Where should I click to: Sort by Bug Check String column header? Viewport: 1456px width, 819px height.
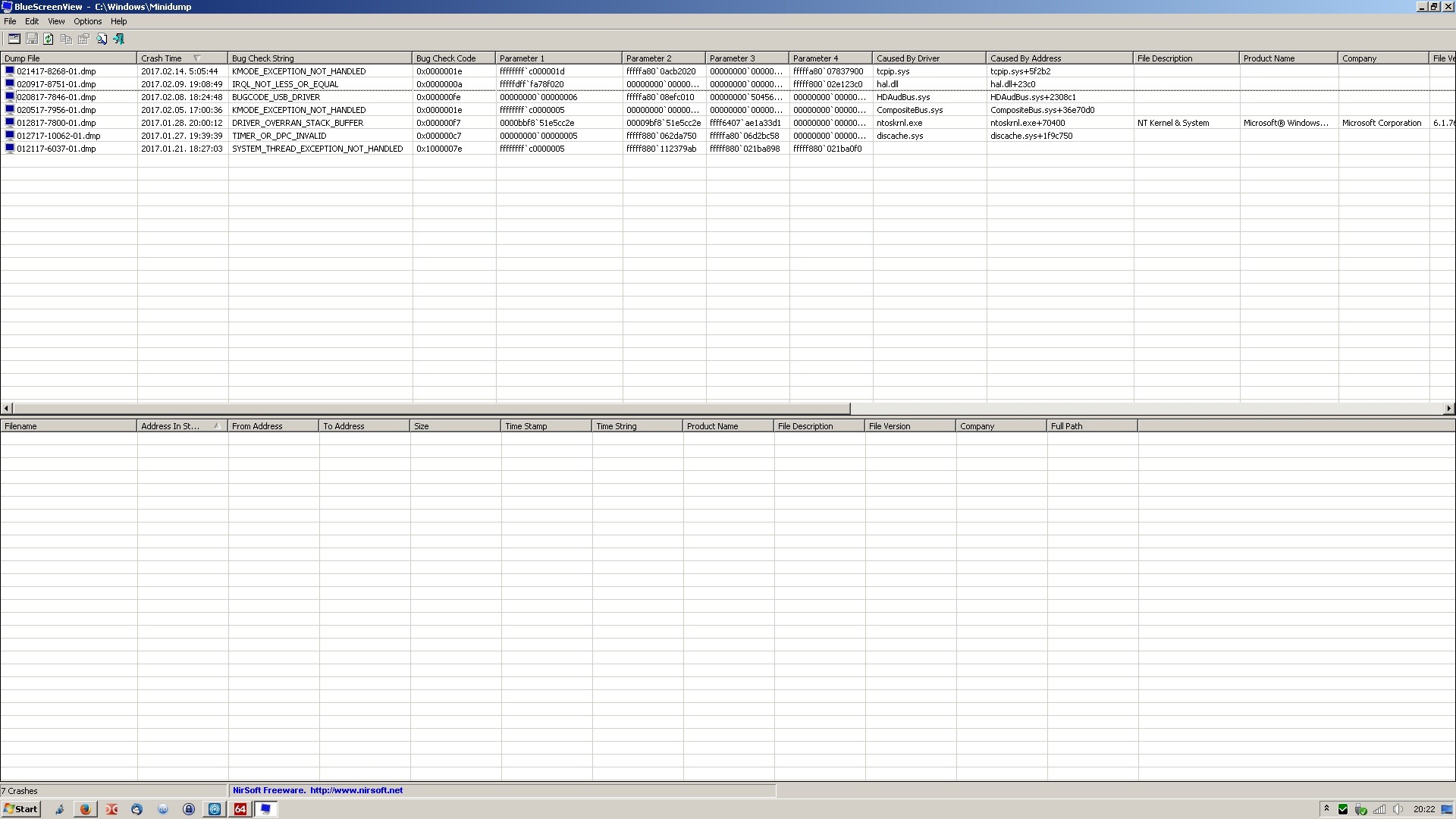pyautogui.click(x=320, y=58)
